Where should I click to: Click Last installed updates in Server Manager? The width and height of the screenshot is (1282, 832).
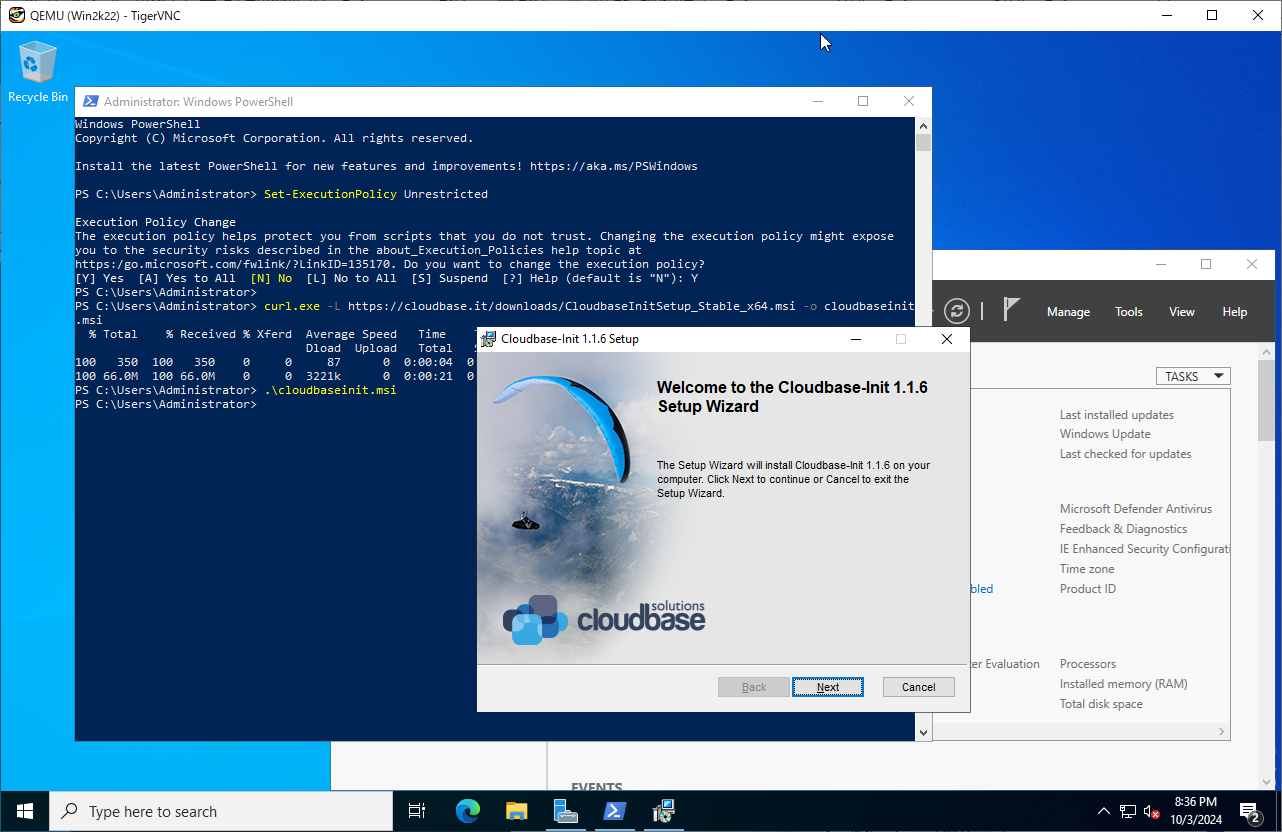pos(1117,415)
